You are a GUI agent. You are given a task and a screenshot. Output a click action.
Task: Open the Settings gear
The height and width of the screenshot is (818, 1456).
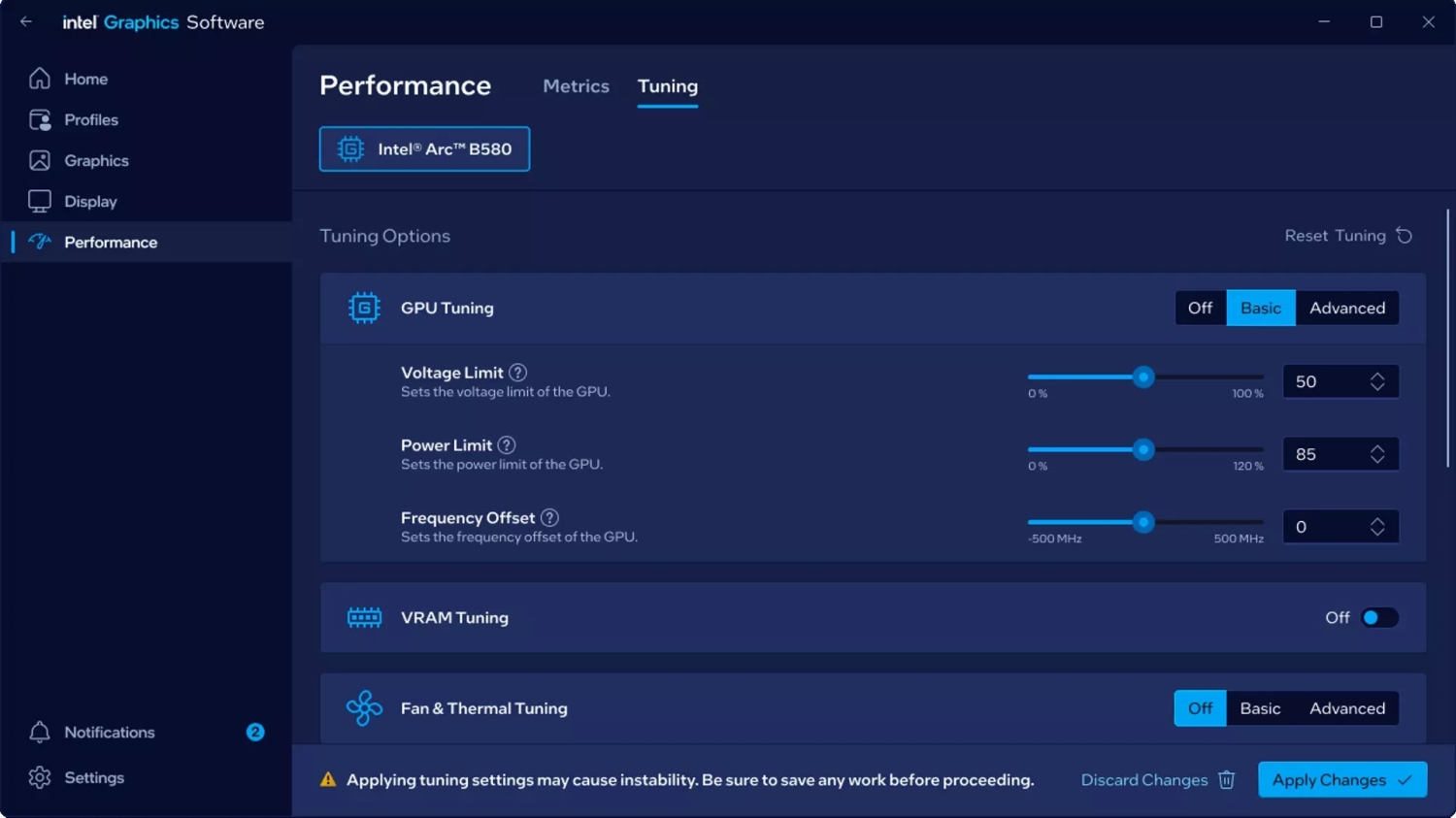pyautogui.click(x=39, y=777)
